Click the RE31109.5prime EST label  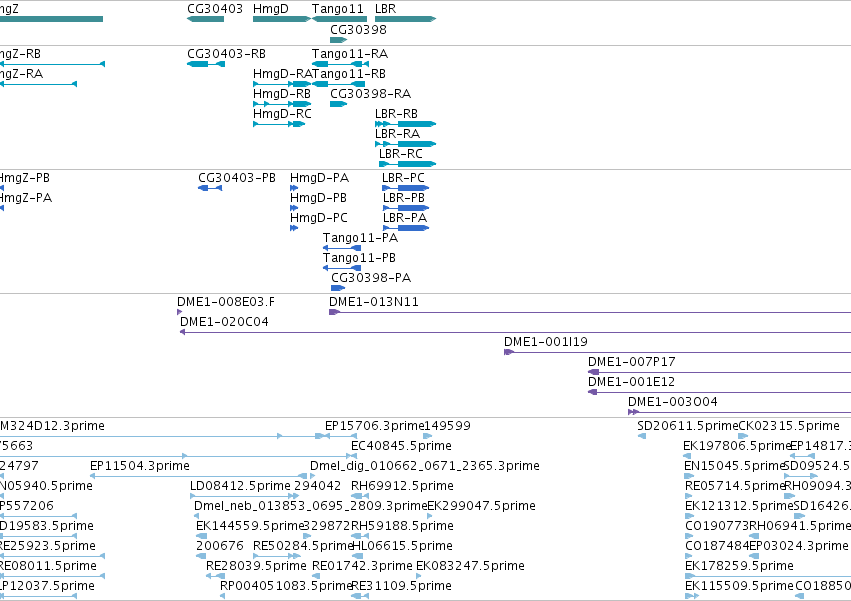coord(401,586)
